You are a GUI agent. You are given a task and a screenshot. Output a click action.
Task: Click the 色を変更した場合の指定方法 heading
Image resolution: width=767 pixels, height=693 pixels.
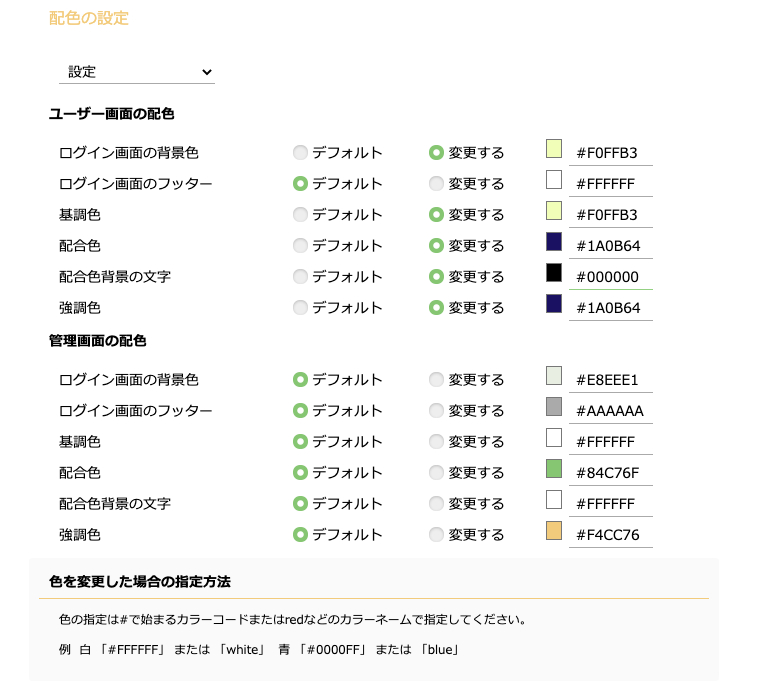[139, 581]
